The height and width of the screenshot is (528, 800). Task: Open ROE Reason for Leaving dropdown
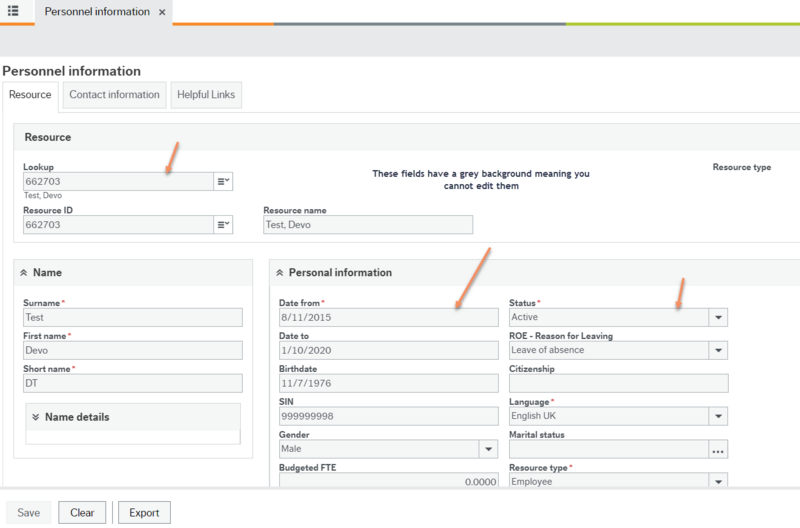click(717, 350)
